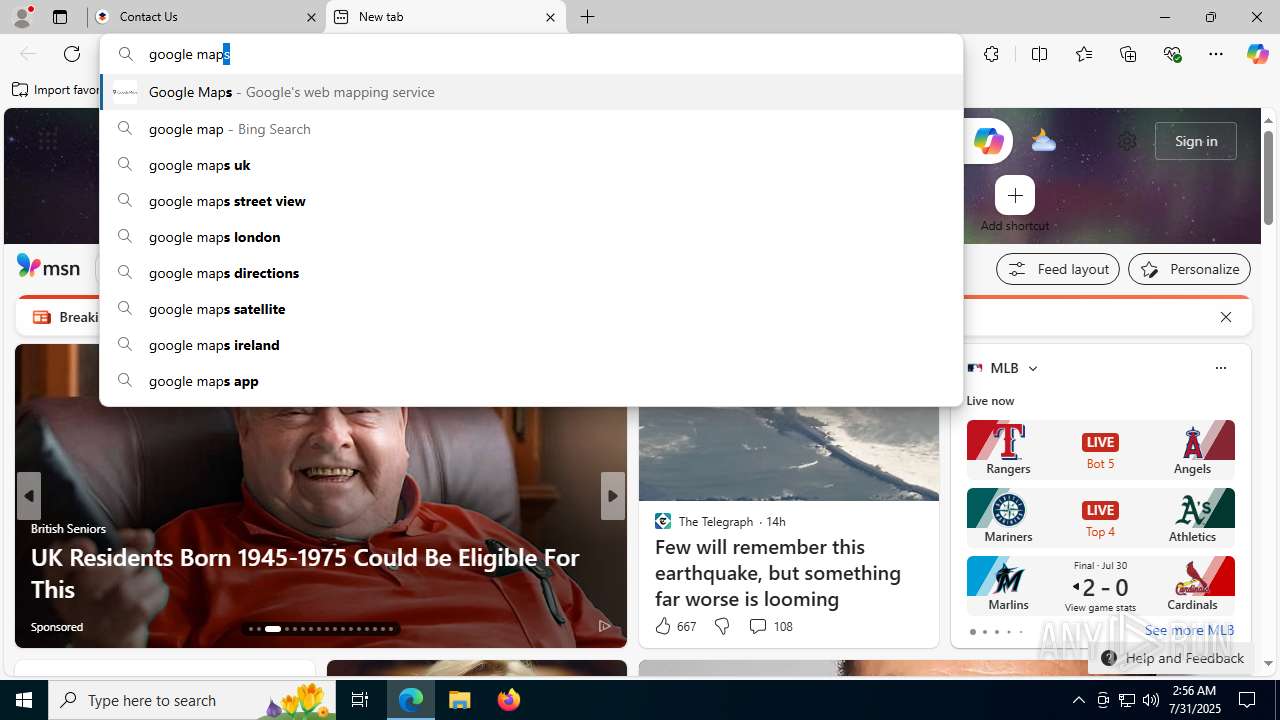The image size is (1280, 720).
Task: Open the page settings gear icon
Action: click(x=1127, y=141)
